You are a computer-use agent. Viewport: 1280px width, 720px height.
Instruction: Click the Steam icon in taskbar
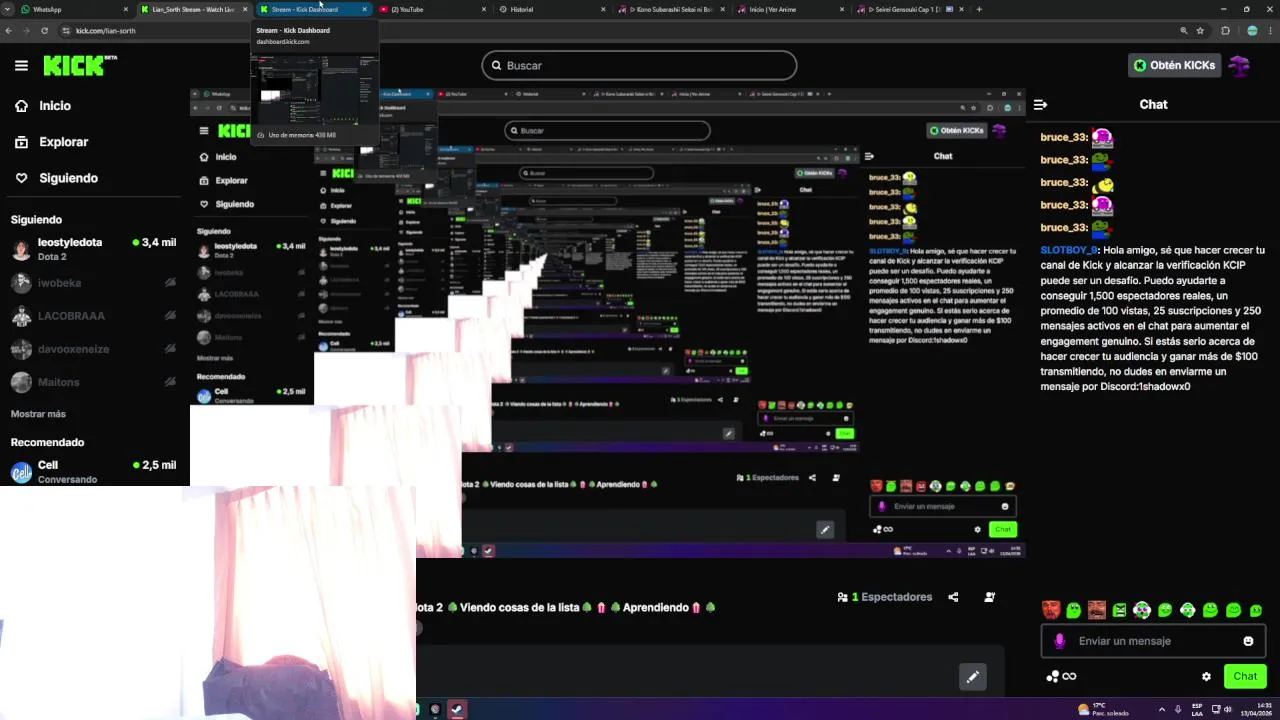click(457, 709)
